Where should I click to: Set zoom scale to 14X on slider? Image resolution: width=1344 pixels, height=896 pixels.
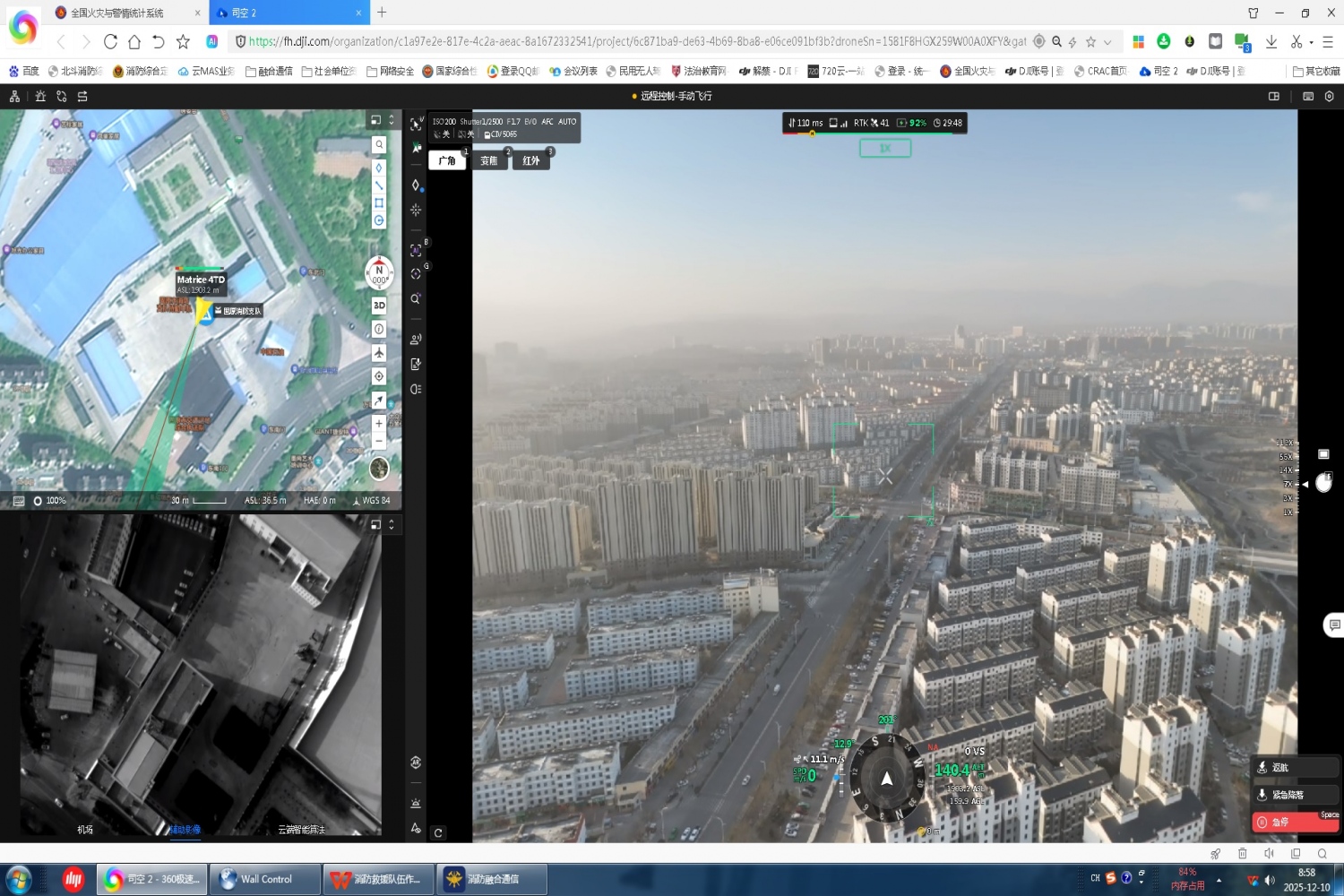pyautogui.click(x=1287, y=470)
